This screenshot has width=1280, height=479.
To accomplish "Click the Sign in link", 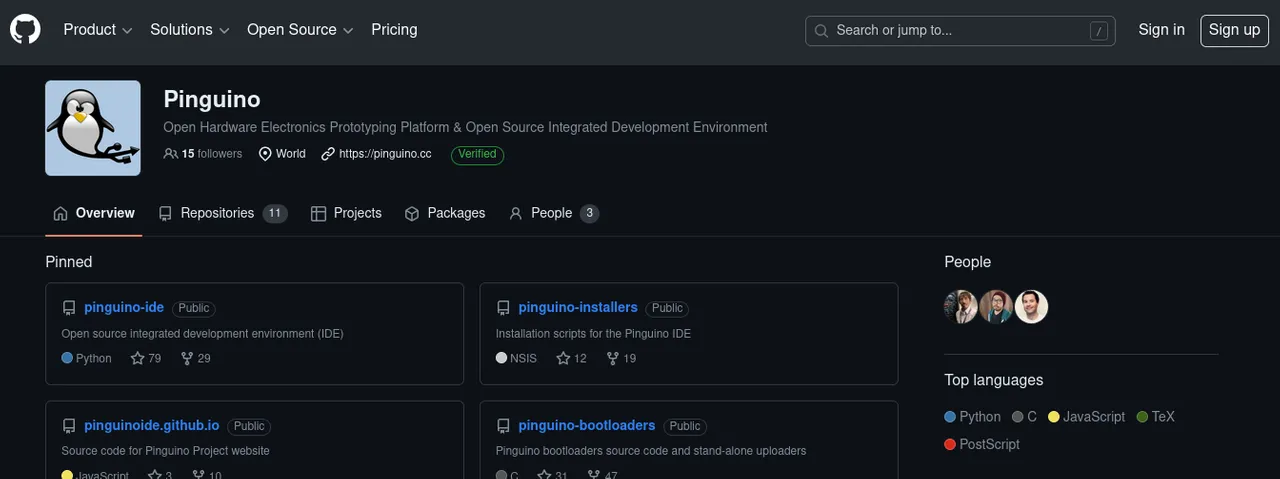I will pos(1161,30).
